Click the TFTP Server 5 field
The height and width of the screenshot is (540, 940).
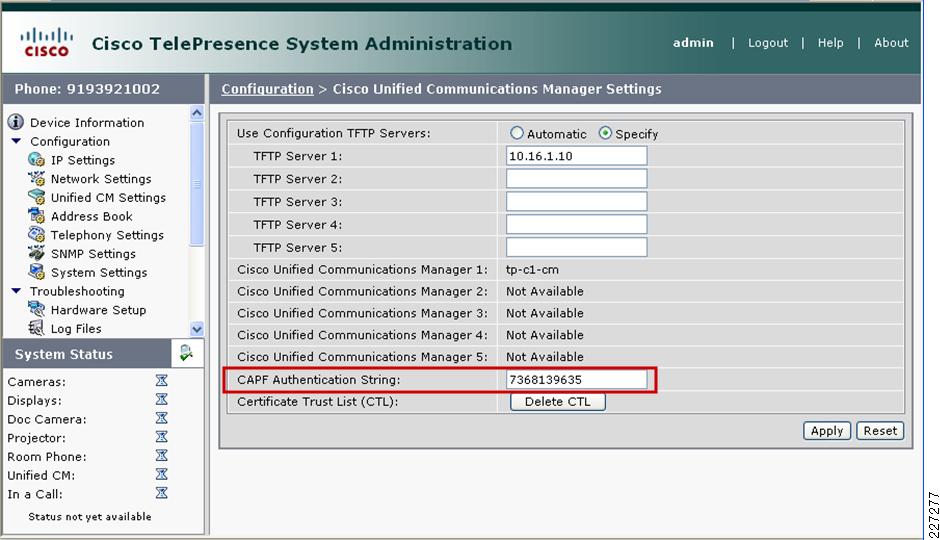[576, 247]
